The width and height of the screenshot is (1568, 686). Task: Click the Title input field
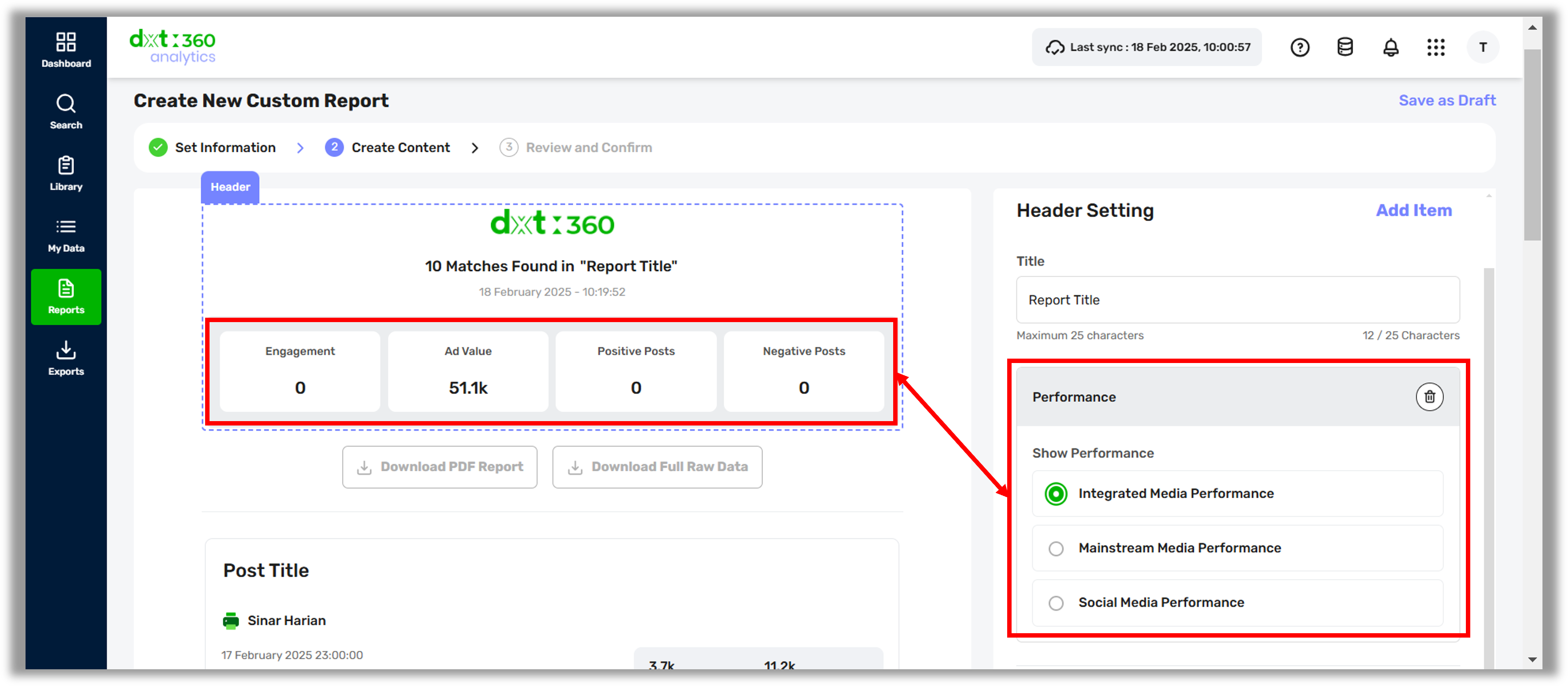[1237, 300]
